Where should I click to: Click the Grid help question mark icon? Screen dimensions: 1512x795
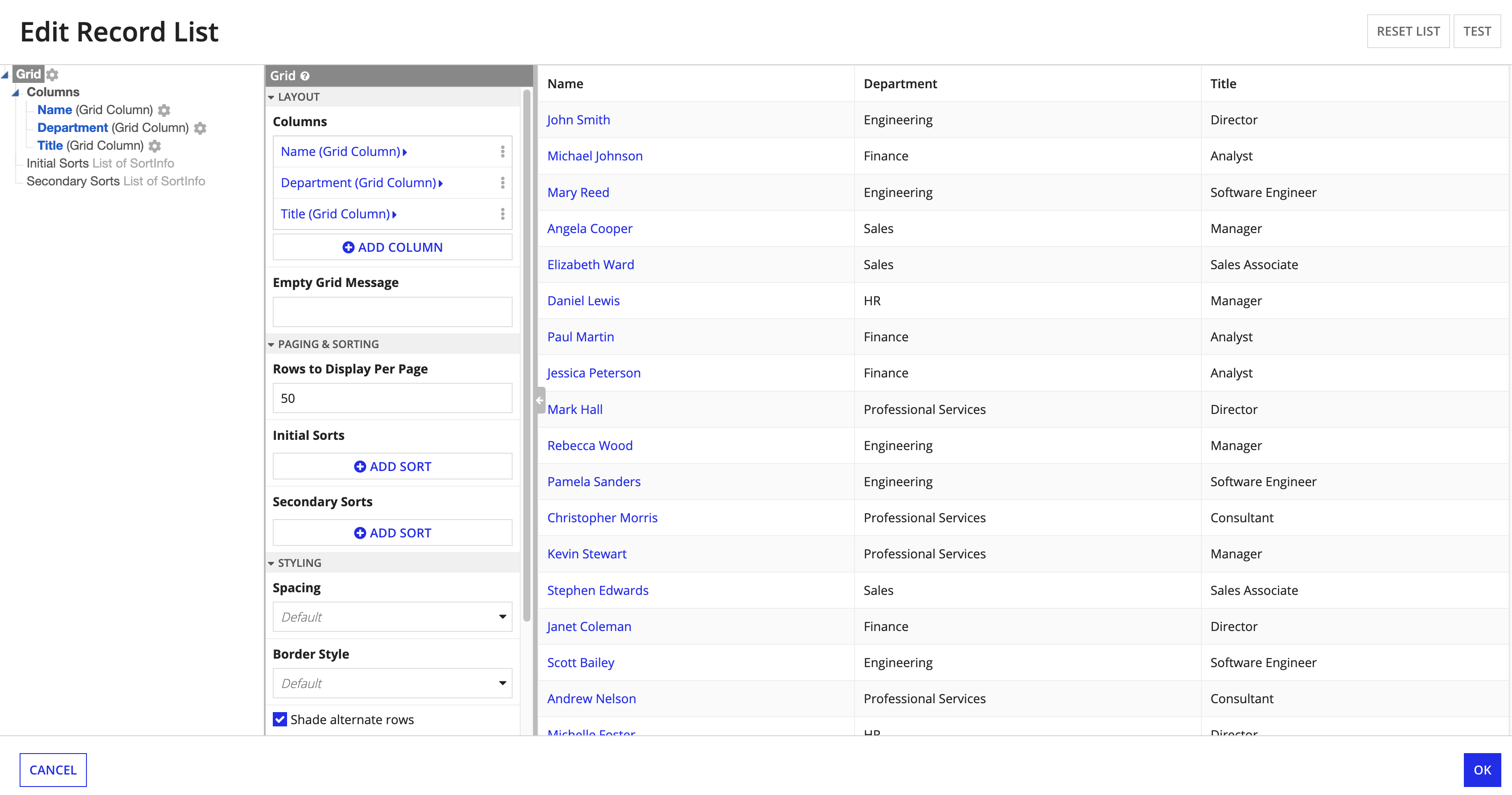[304, 76]
